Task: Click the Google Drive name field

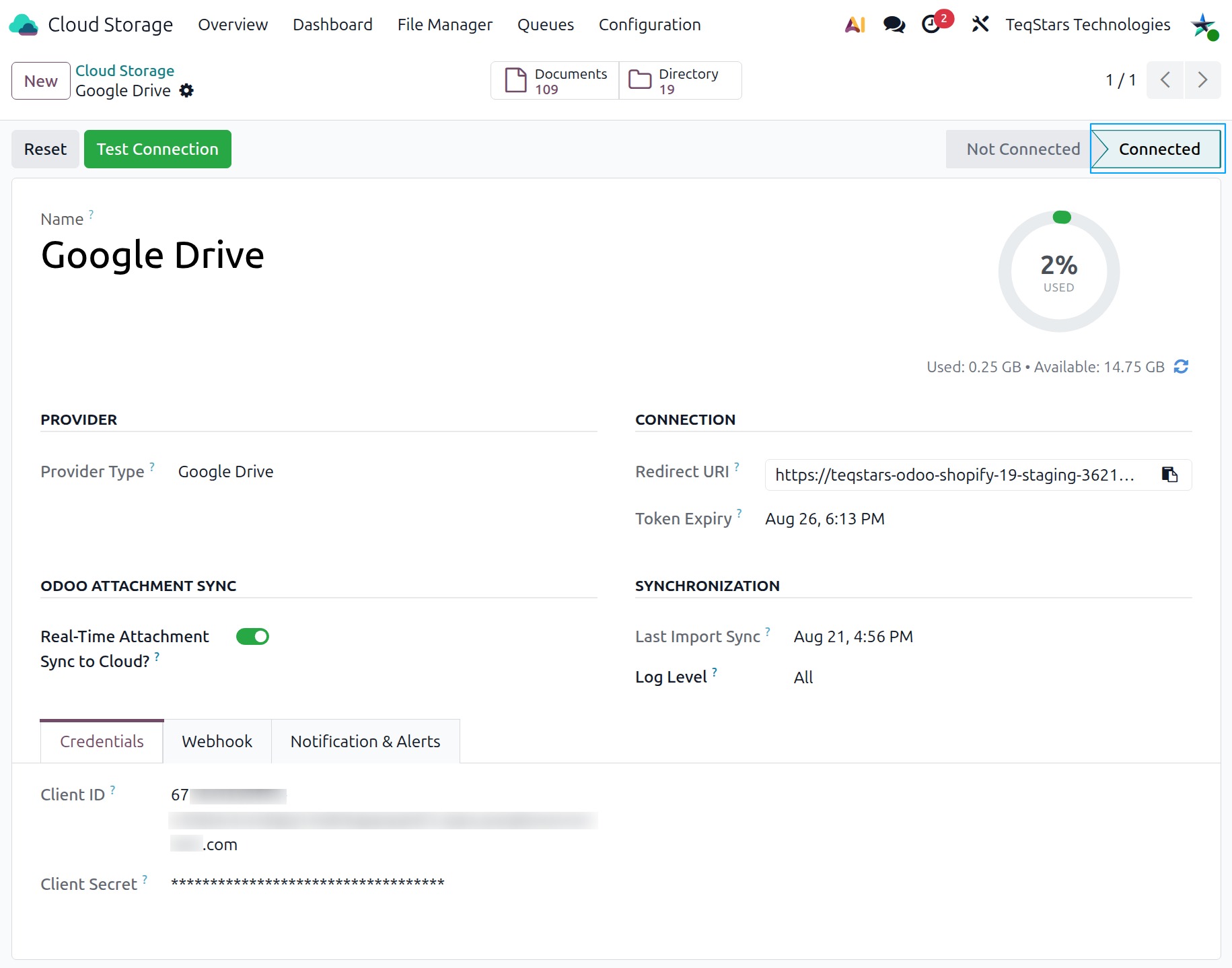Action: [x=153, y=255]
